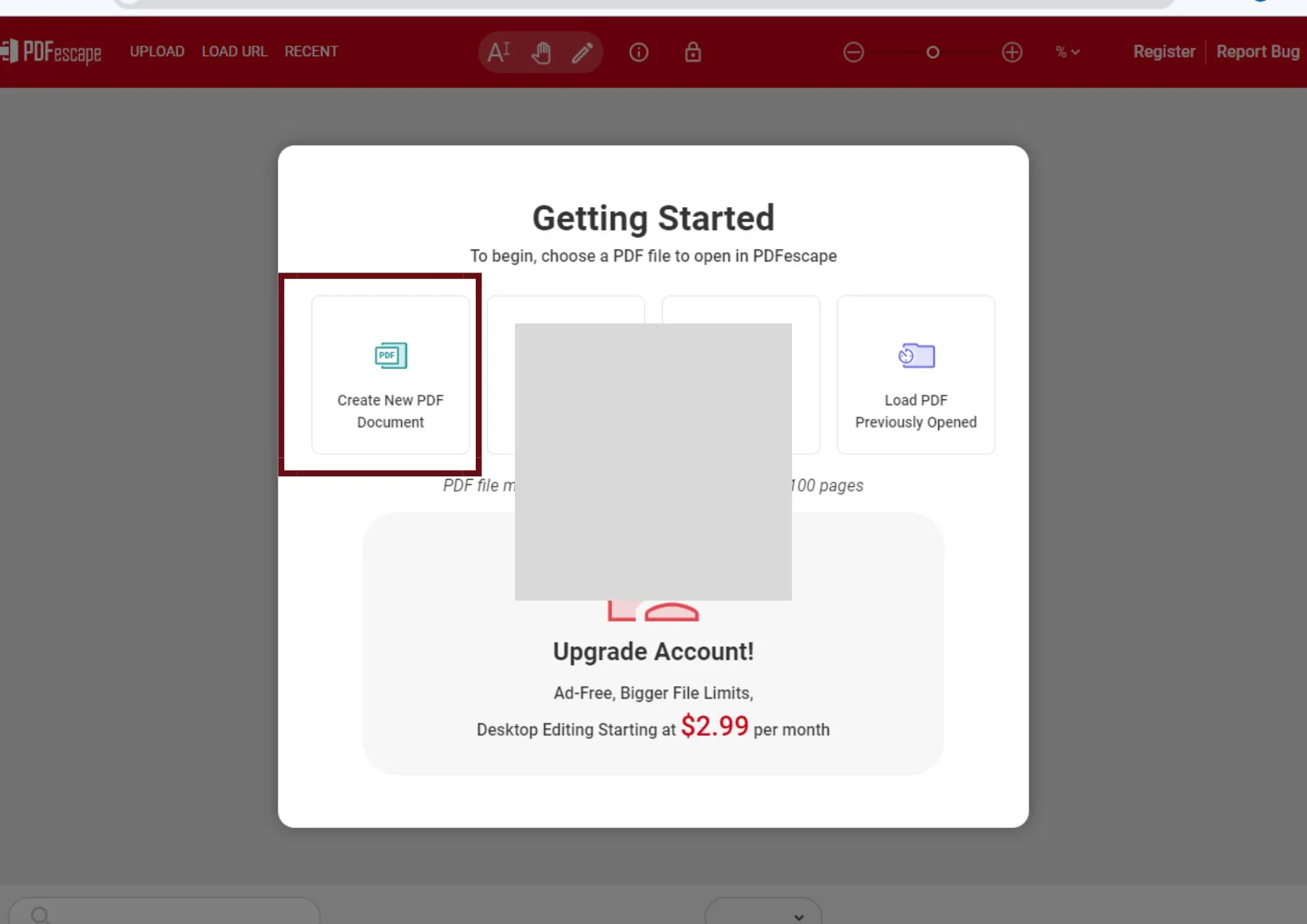Screen dimensions: 1307x924
Task: Click the search field at bottom left
Action: click(x=165, y=912)
